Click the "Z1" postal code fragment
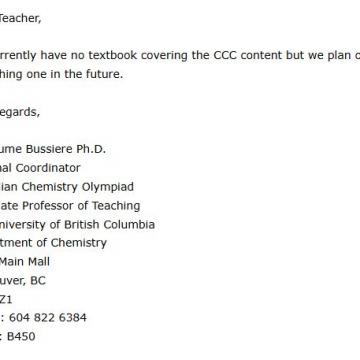 6,299
